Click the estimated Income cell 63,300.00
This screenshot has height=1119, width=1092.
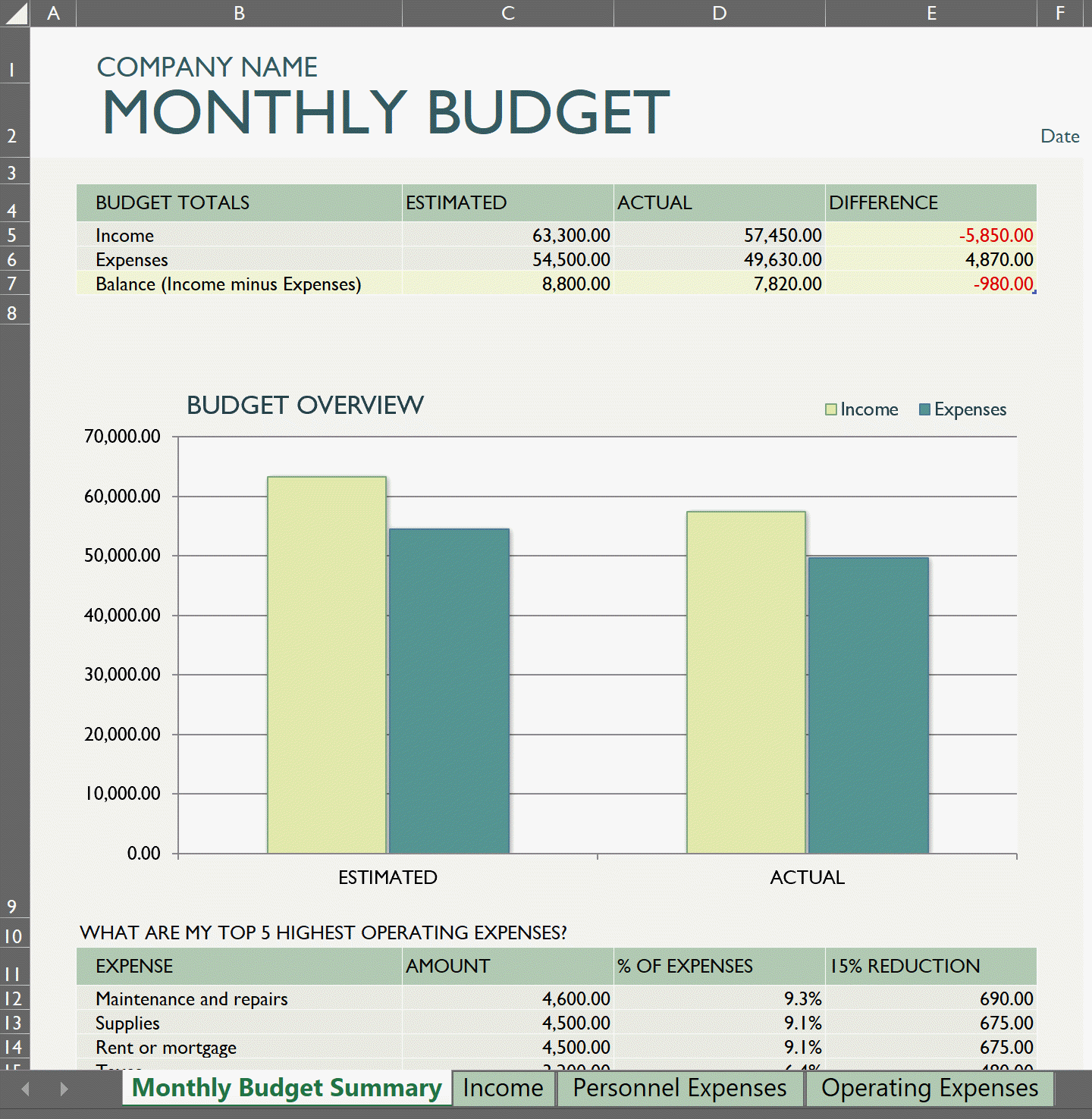pos(507,236)
